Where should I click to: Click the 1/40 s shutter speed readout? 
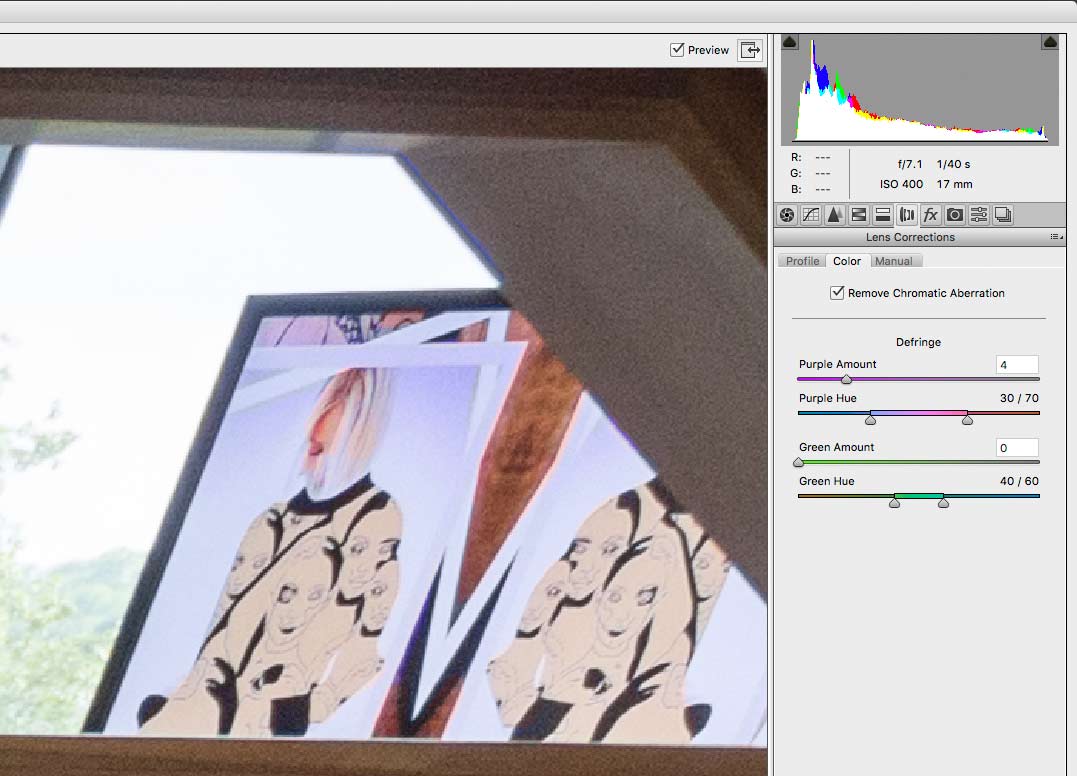tap(953, 164)
